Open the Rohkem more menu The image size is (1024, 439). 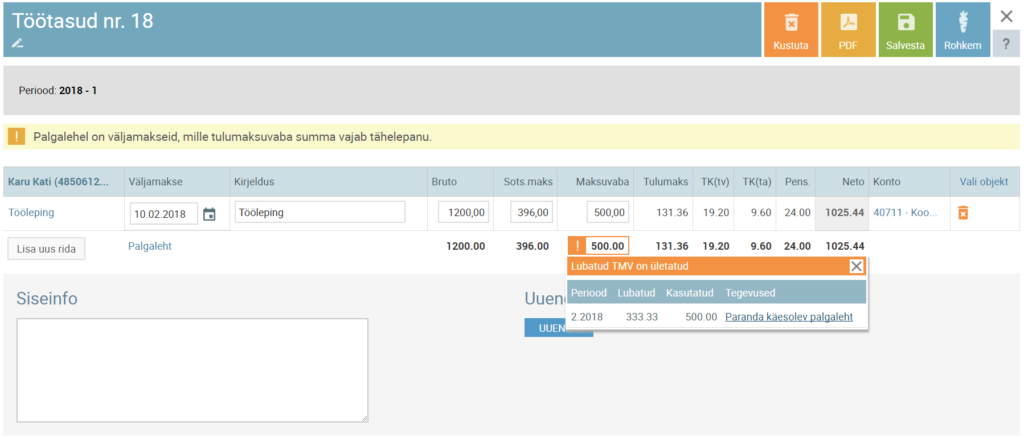click(x=963, y=30)
